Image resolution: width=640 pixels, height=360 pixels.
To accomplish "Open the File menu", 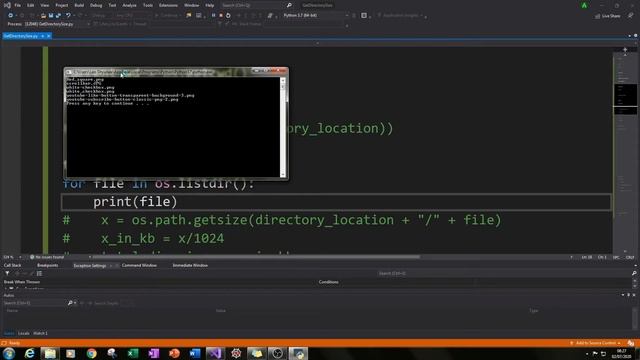I will [x=18, y=5].
